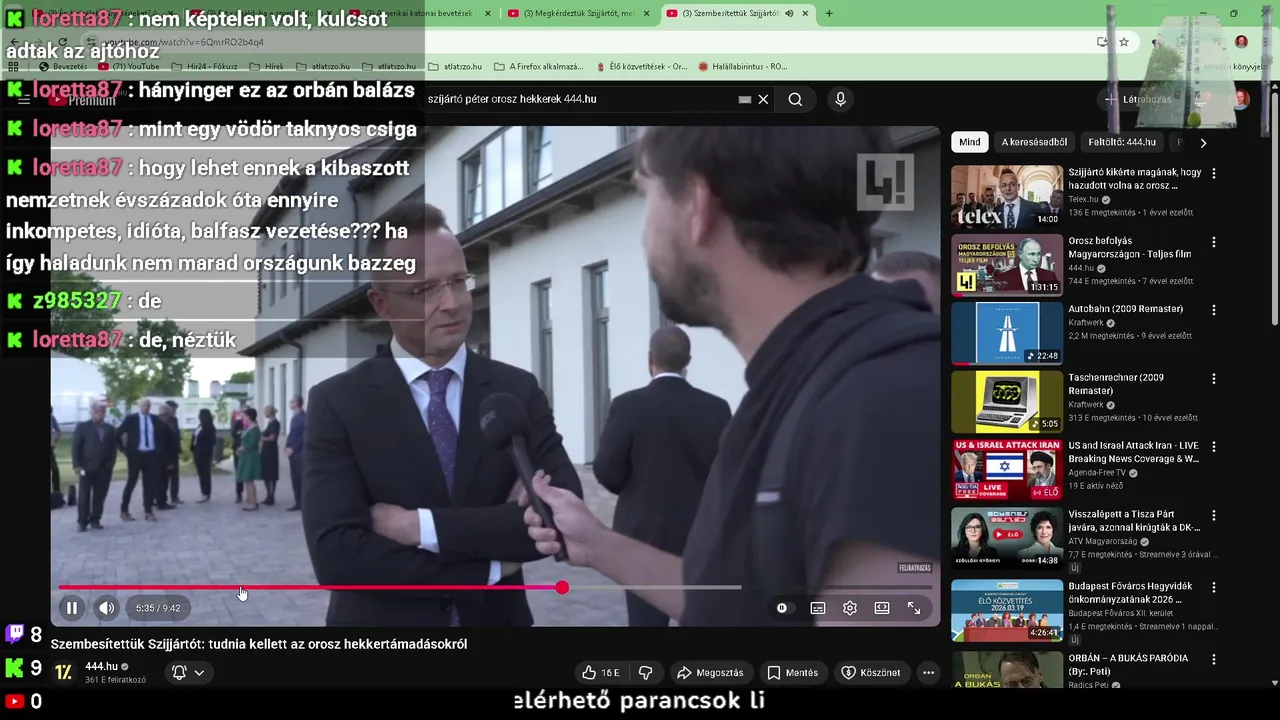Open ORBÁN – A BUKÁS PARÓDIA video
Image resolution: width=1280 pixels, height=720 pixels.
(1007, 670)
